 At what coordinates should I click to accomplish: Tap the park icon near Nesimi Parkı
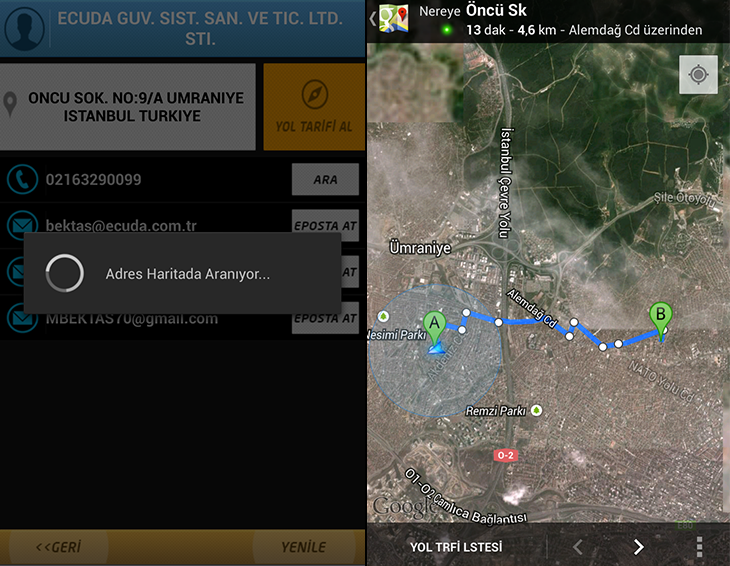[383, 317]
